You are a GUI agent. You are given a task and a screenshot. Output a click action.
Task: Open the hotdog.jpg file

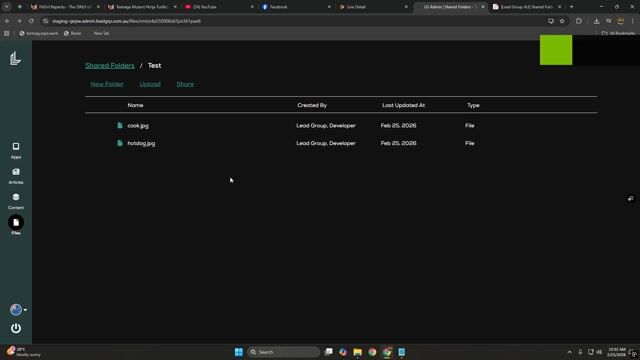(x=141, y=143)
